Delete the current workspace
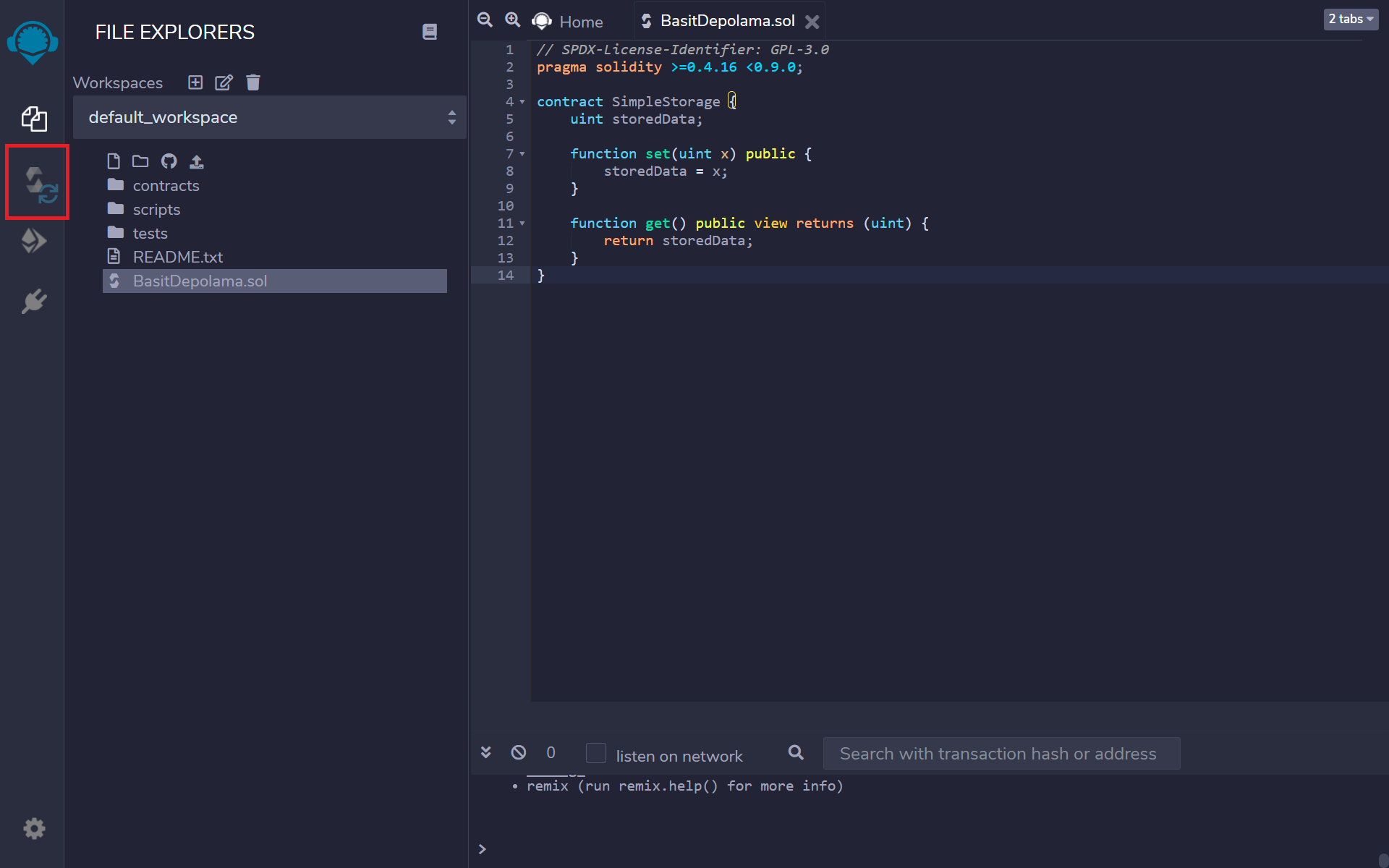 (252, 82)
